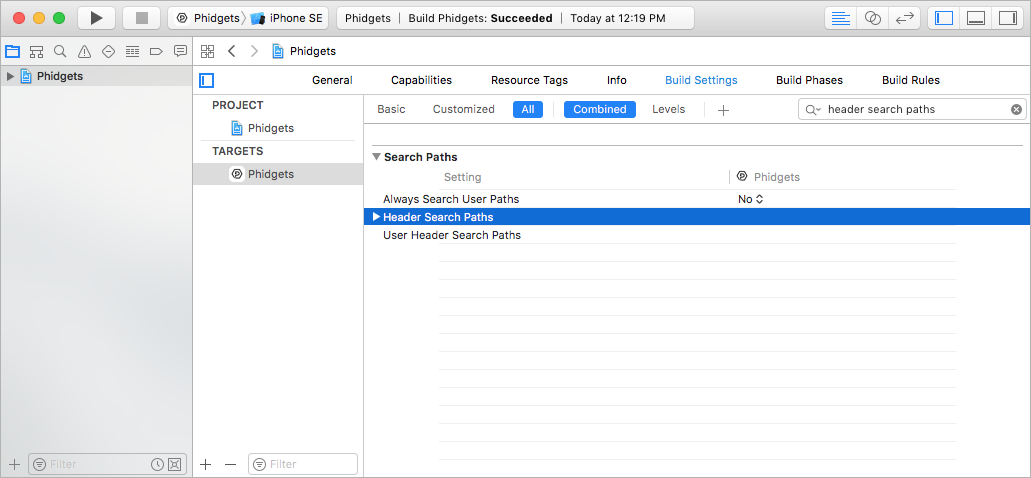Show recent files filter clock icon
The image size is (1031, 478).
click(157, 464)
